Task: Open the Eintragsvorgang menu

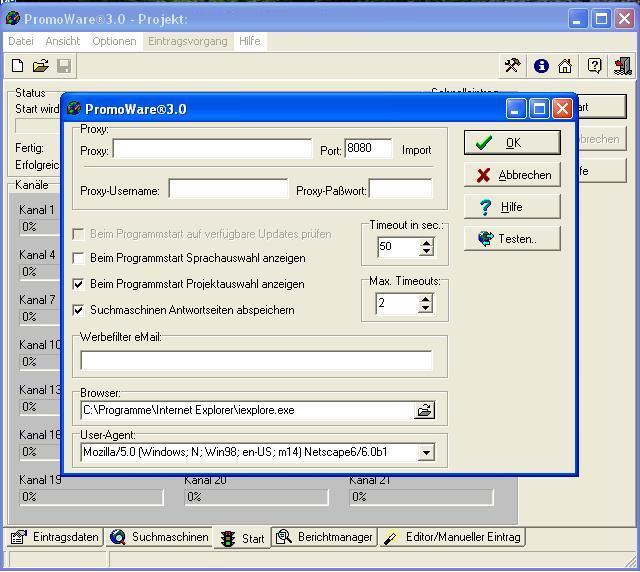Action: (188, 41)
